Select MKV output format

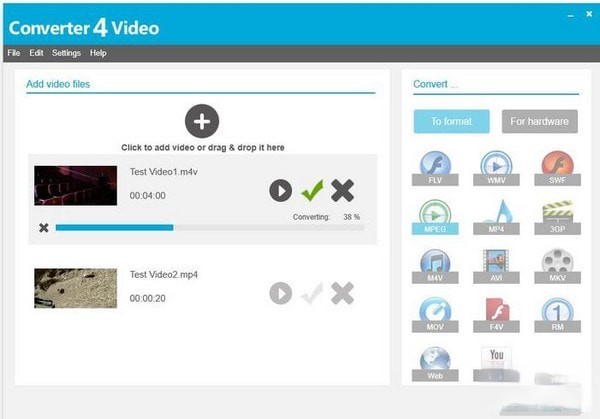558,266
